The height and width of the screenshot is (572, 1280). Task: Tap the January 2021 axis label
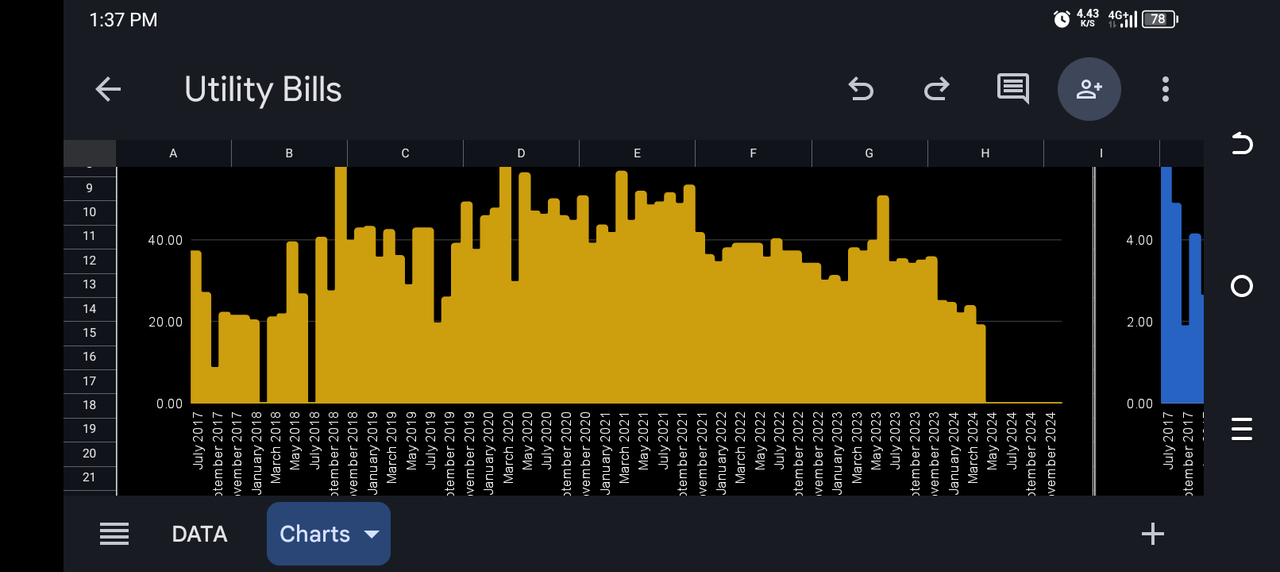pyautogui.click(x=604, y=452)
